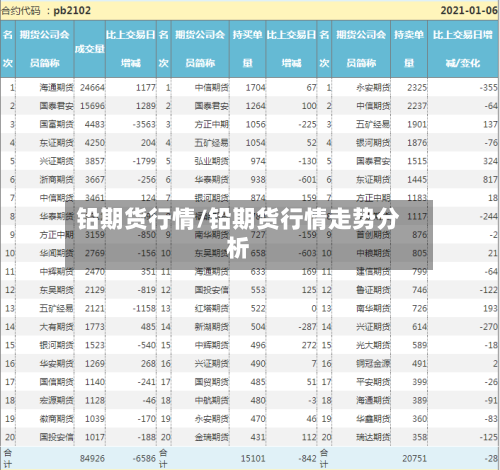Click the total long position "15101"
Viewport: 500px width, 470px height.
[x=253, y=459]
